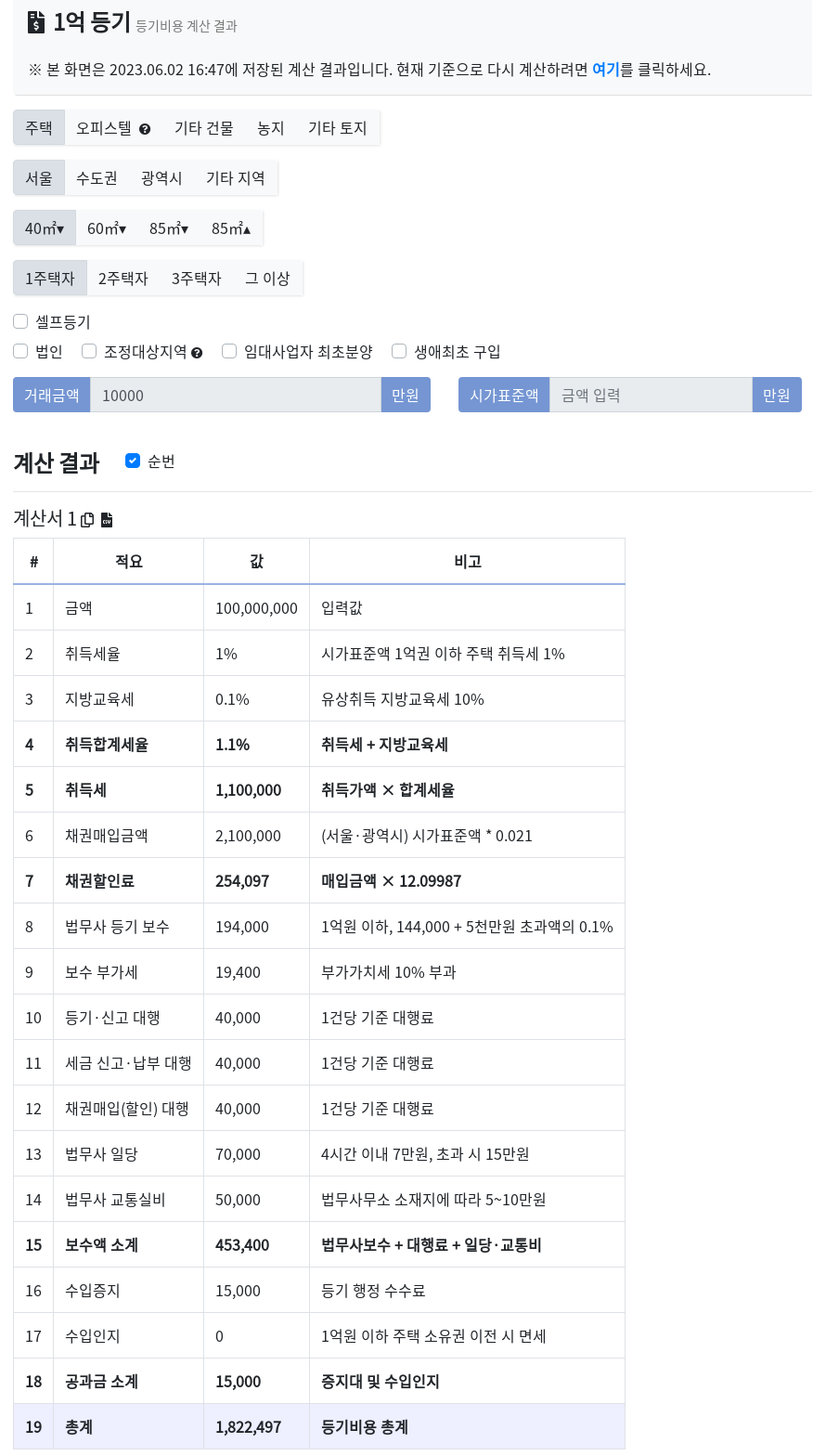Click the help icon next to 조정대상지역

click(197, 352)
